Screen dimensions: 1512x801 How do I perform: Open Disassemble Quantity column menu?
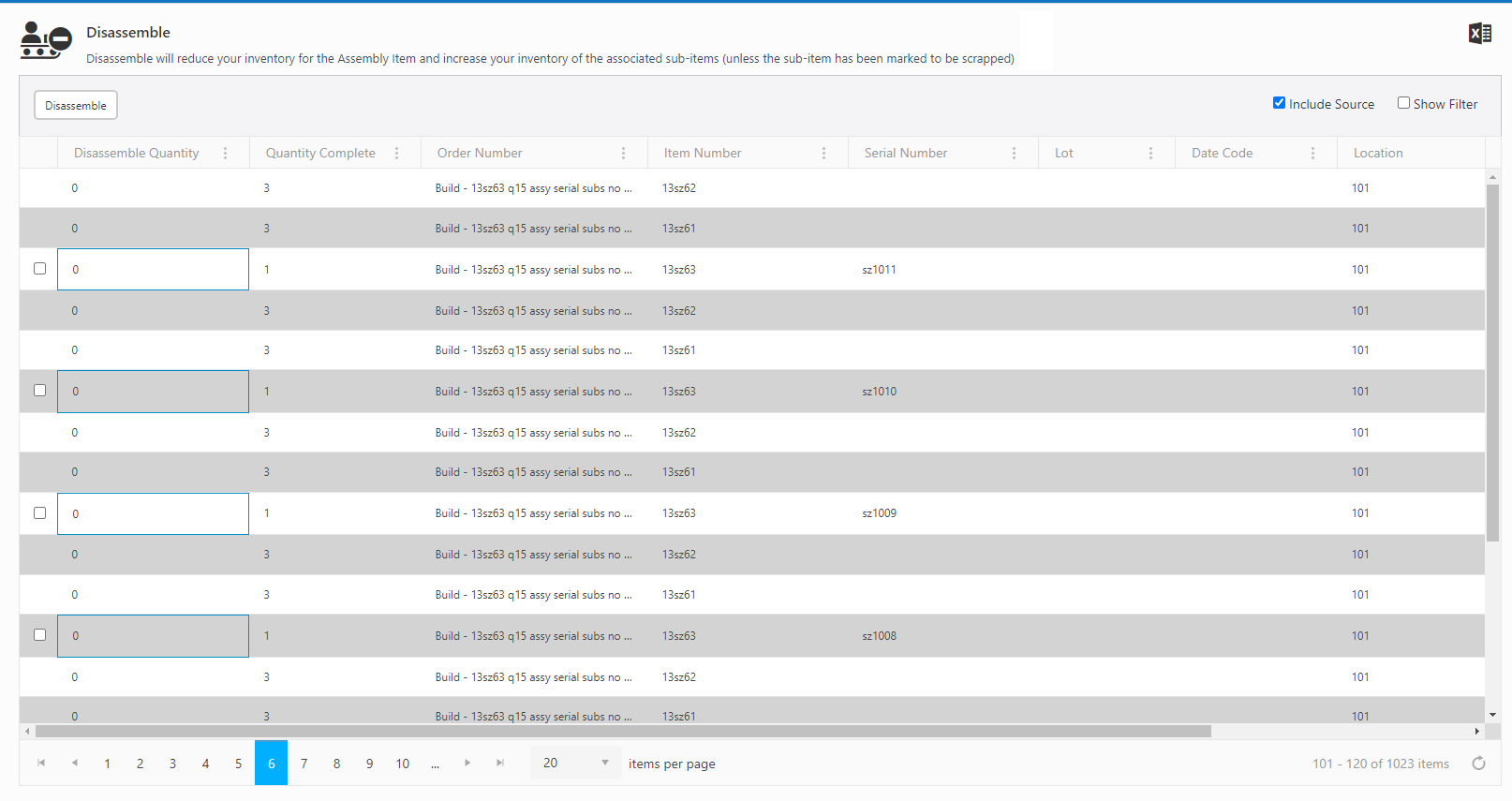225,153
